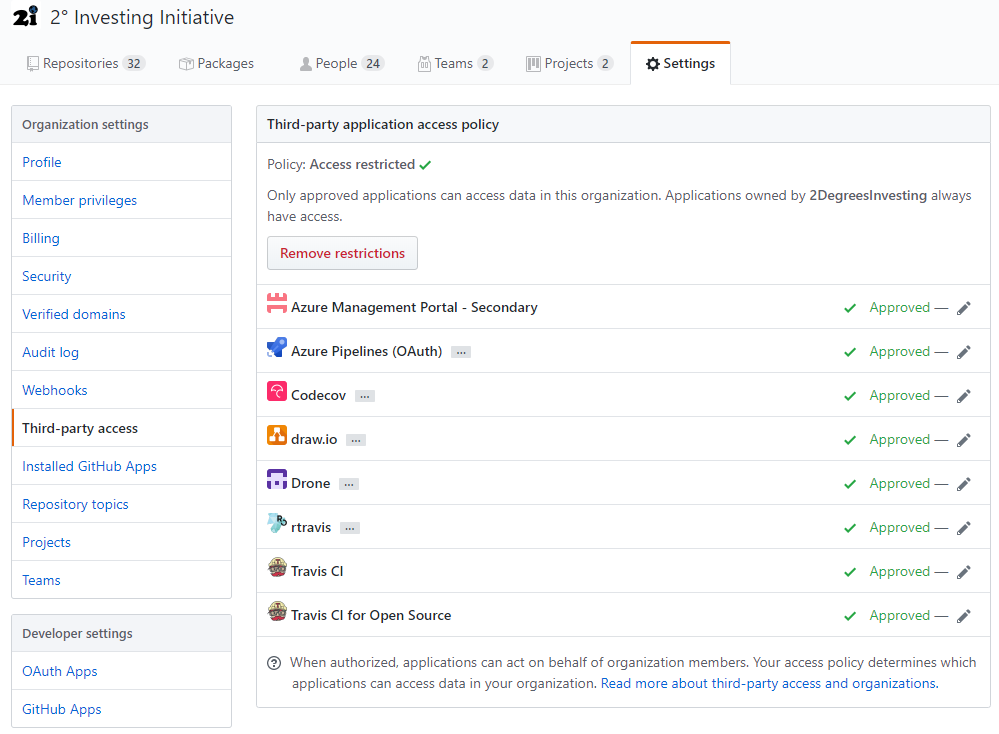Click the draw.io app icon

[277, 435]
